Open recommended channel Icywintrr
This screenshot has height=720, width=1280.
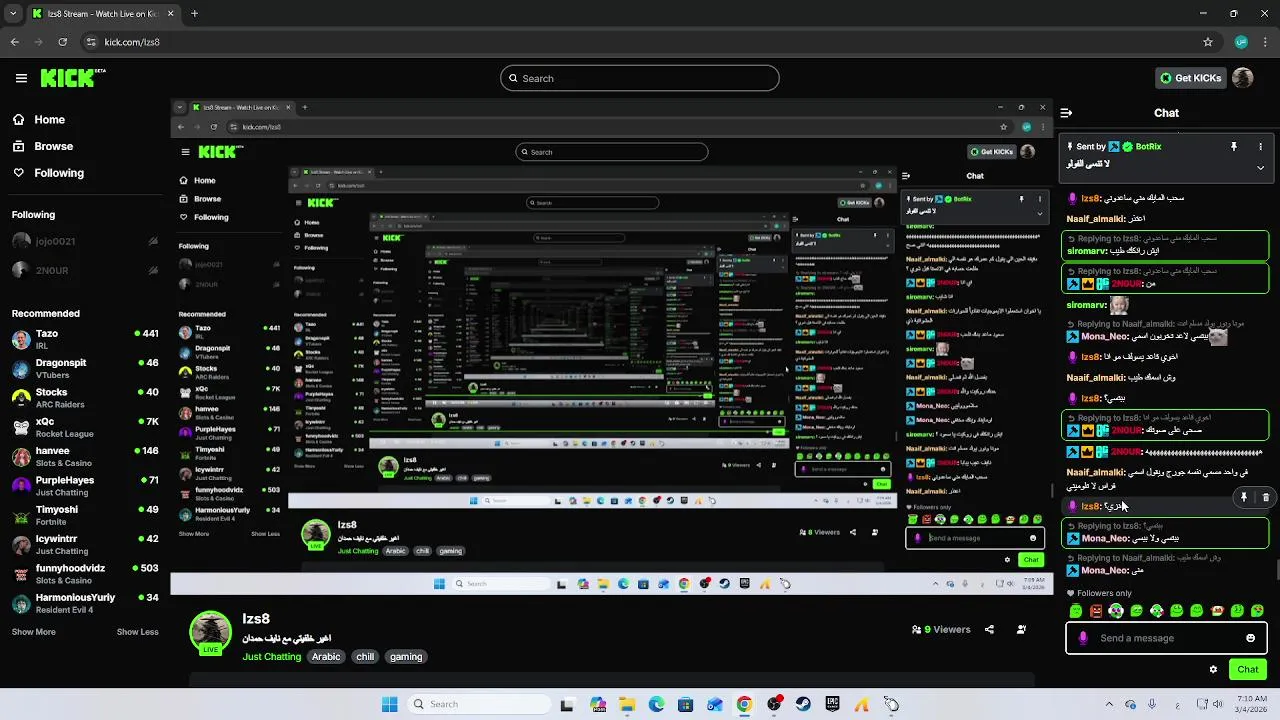(83, 545)
